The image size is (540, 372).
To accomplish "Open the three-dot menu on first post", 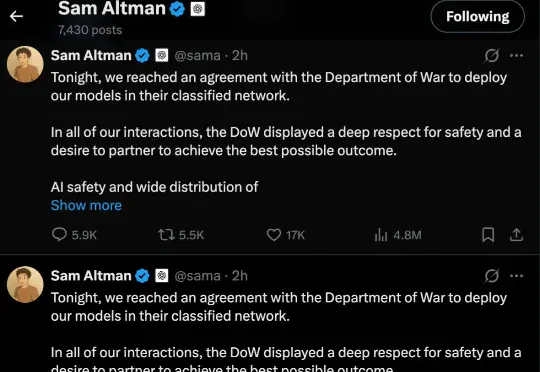I will 516,55.
